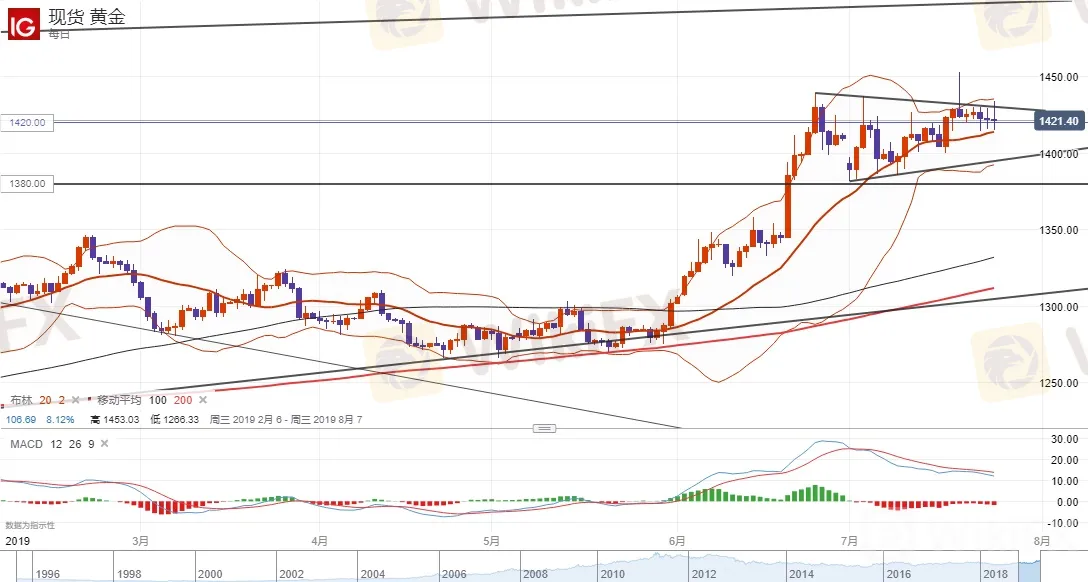This screenshot has height=582, width=1088.
Task: Jump to 2008 on the navigator timeline
Action: coord(535,574)
